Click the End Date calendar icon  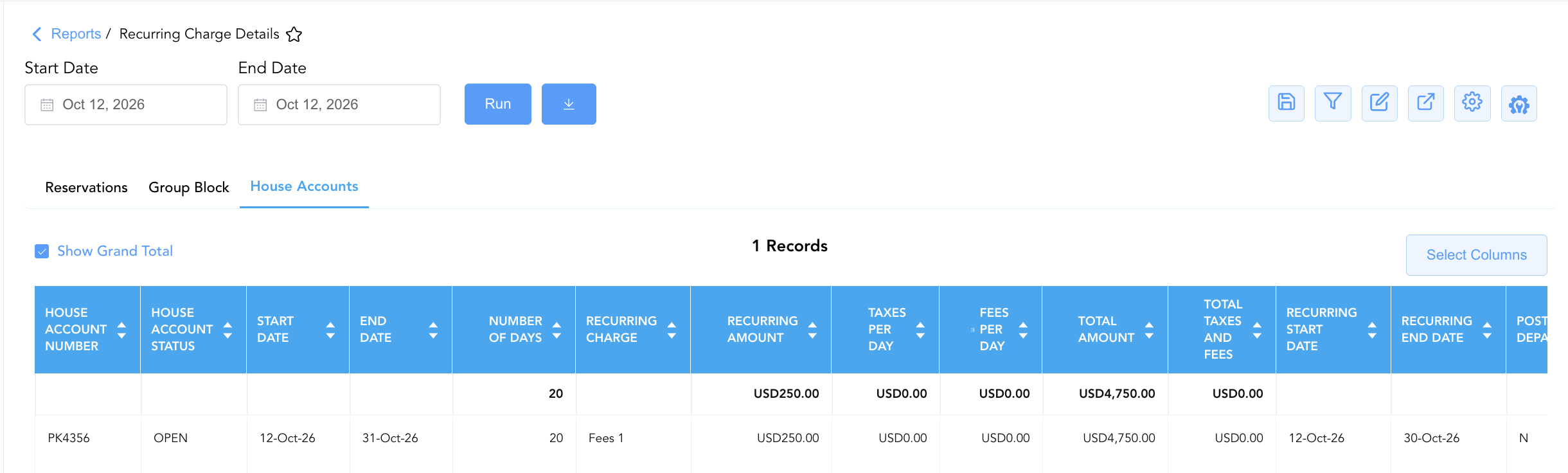click(260, 105)
